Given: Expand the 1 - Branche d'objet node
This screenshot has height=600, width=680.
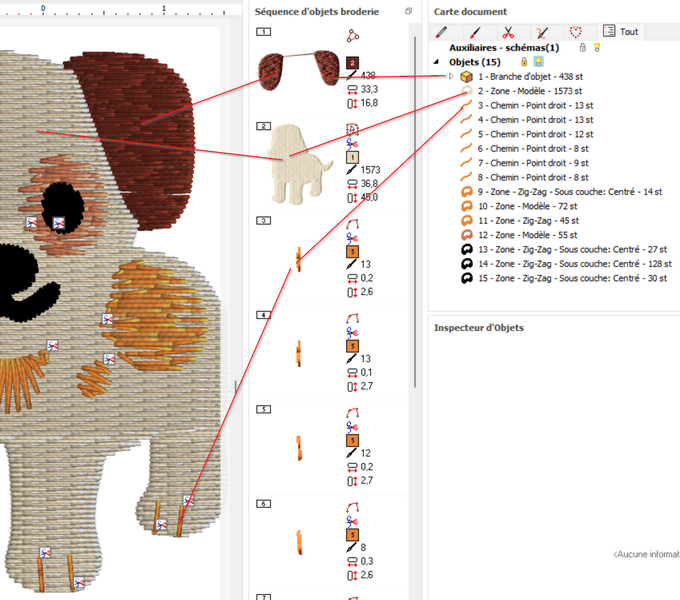Looking at the screenshot, I should pos(451,76).
